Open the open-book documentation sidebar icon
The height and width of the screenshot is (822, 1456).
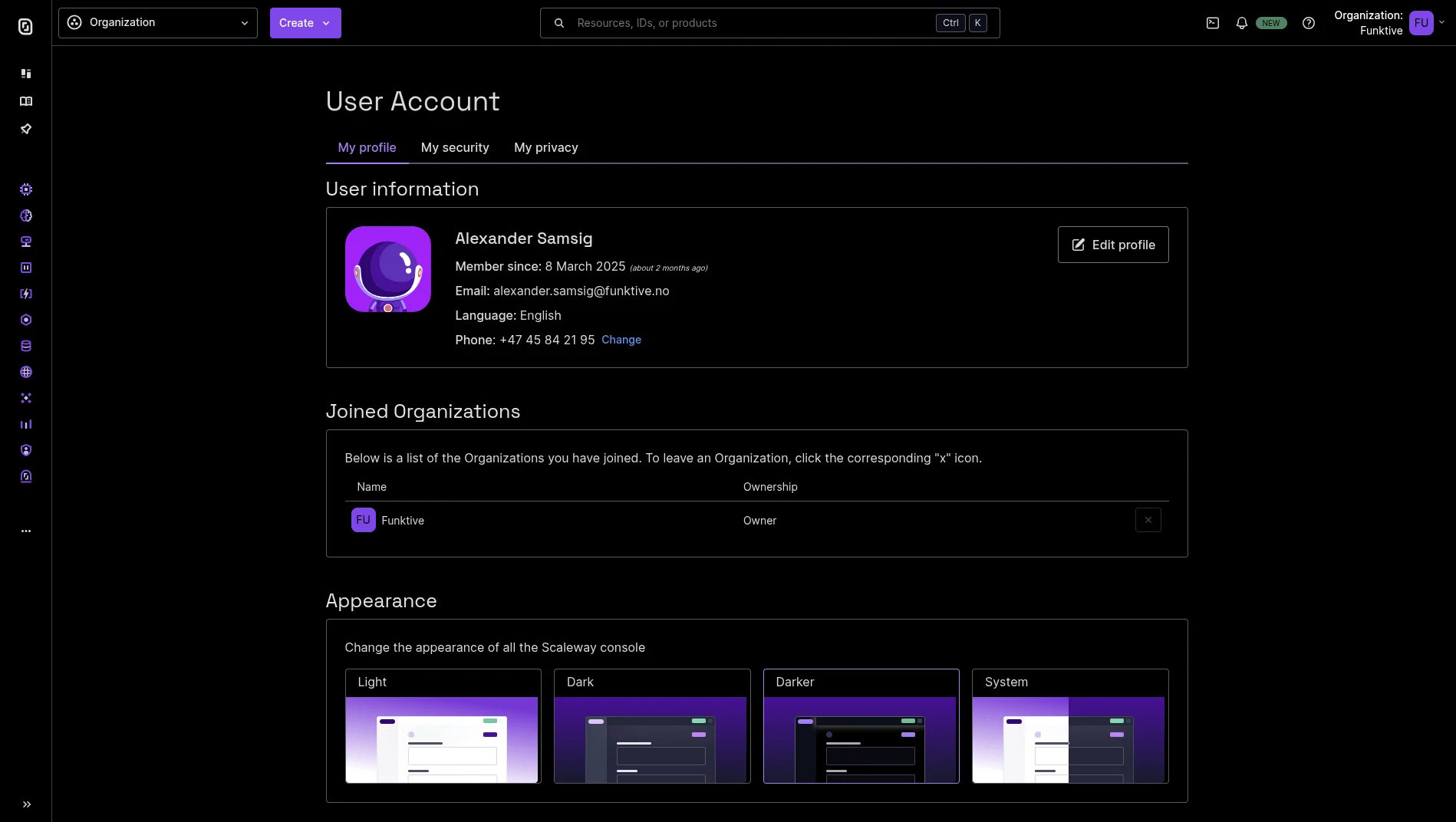26,101
